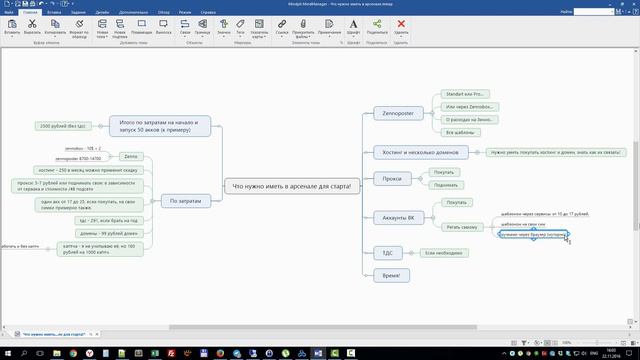Collapse the По затратам branch subtopics

[153, 201]
